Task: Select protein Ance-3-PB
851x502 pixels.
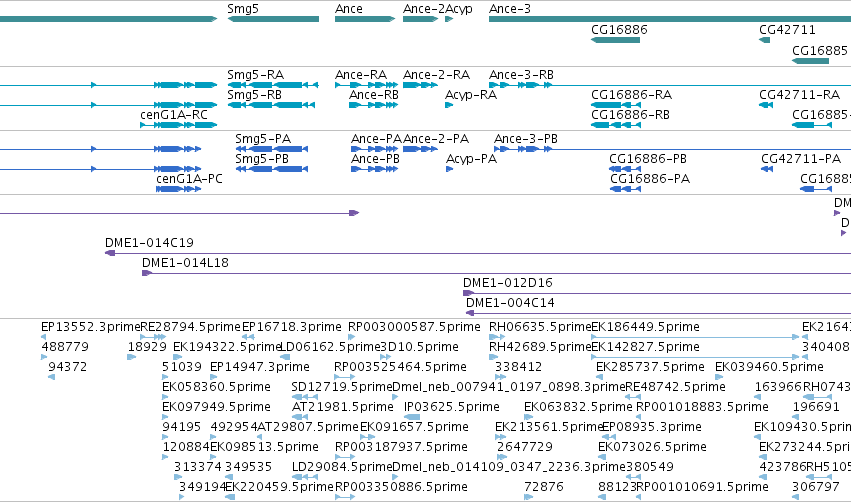Action: tap(525, 139)
